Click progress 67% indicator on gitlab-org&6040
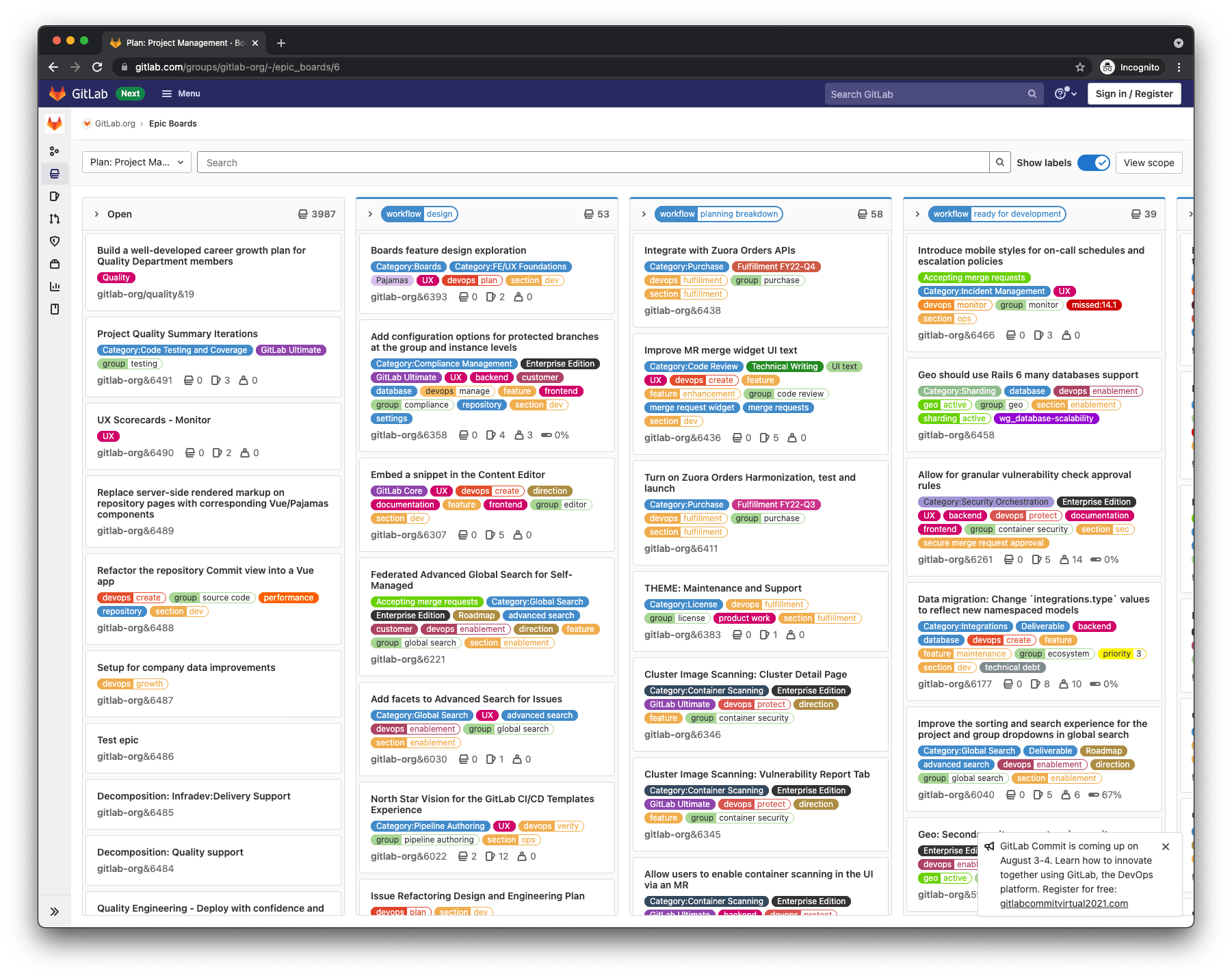Image resolution: width=1232 pixels, height=978 pixels. [x=1105, y=795]
